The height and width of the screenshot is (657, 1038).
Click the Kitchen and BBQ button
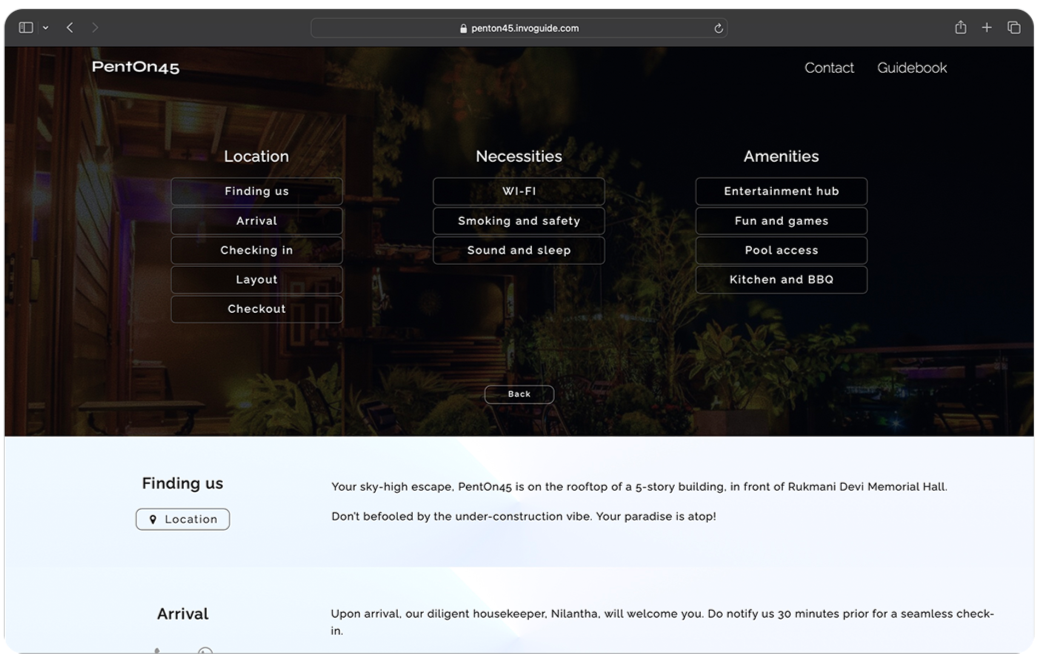click(781, 280)
